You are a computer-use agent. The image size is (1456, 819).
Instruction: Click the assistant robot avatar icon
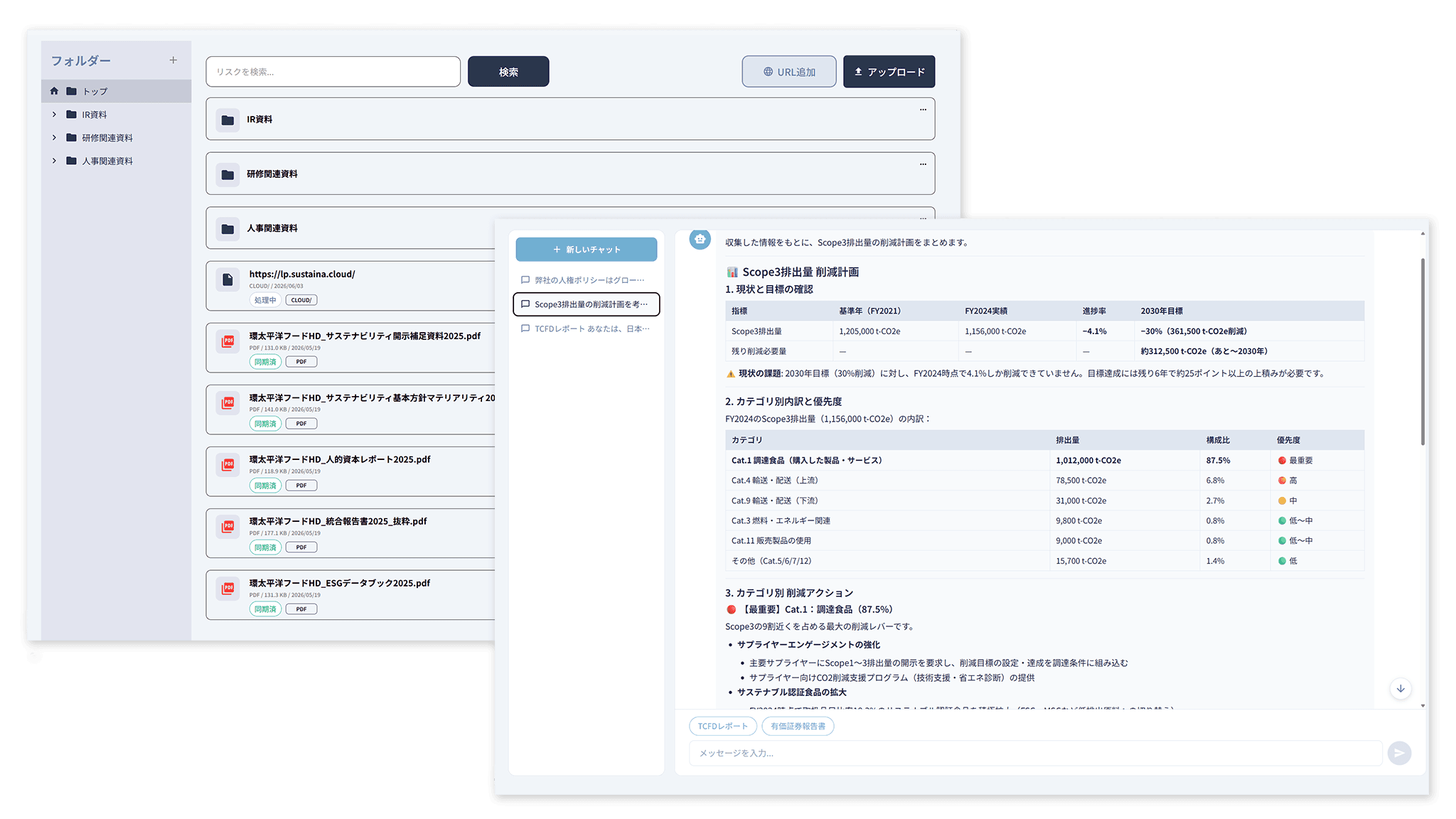700,240
